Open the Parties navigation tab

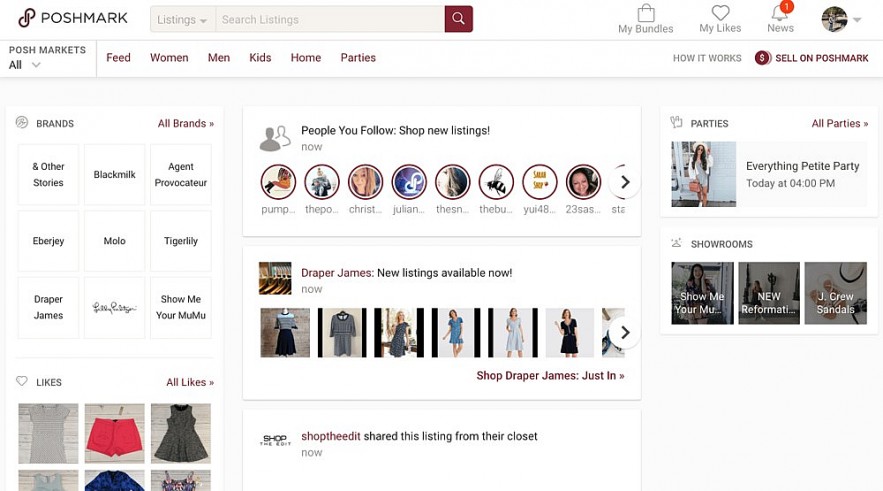358,58
